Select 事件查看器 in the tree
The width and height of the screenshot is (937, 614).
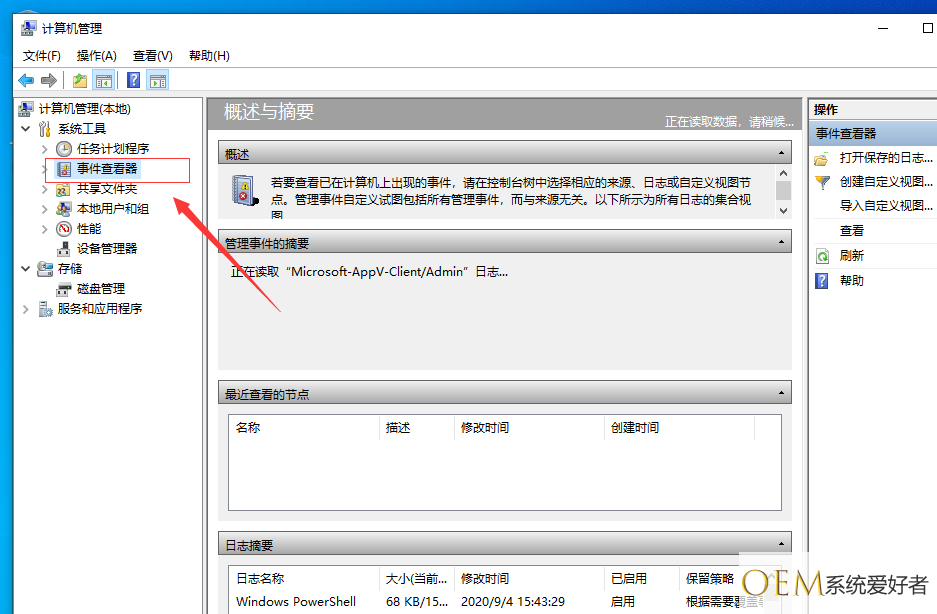(x=107, y=169)
